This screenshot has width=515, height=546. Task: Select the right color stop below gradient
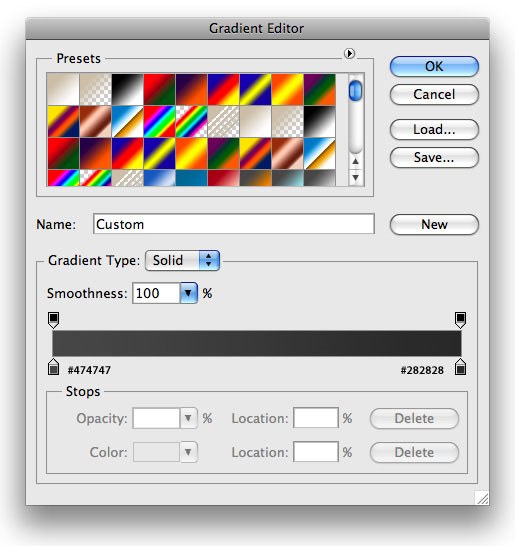460,367
